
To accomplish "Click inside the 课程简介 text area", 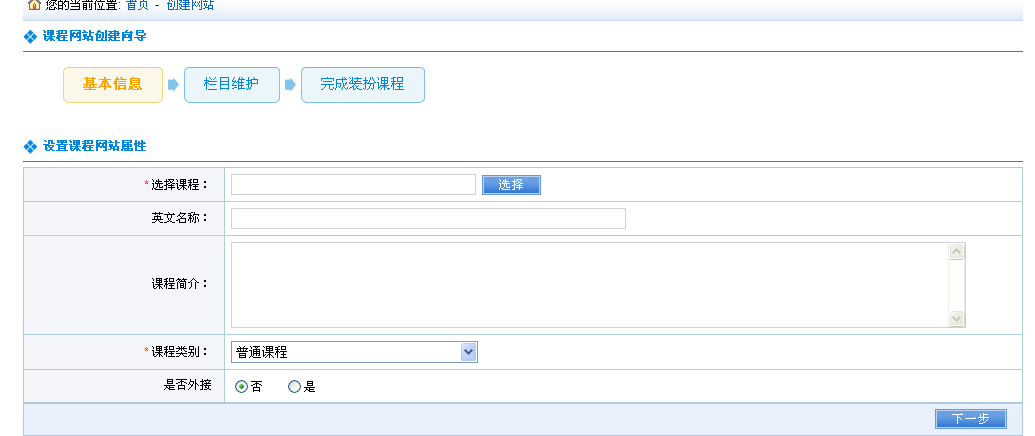I will pos(589,285).
